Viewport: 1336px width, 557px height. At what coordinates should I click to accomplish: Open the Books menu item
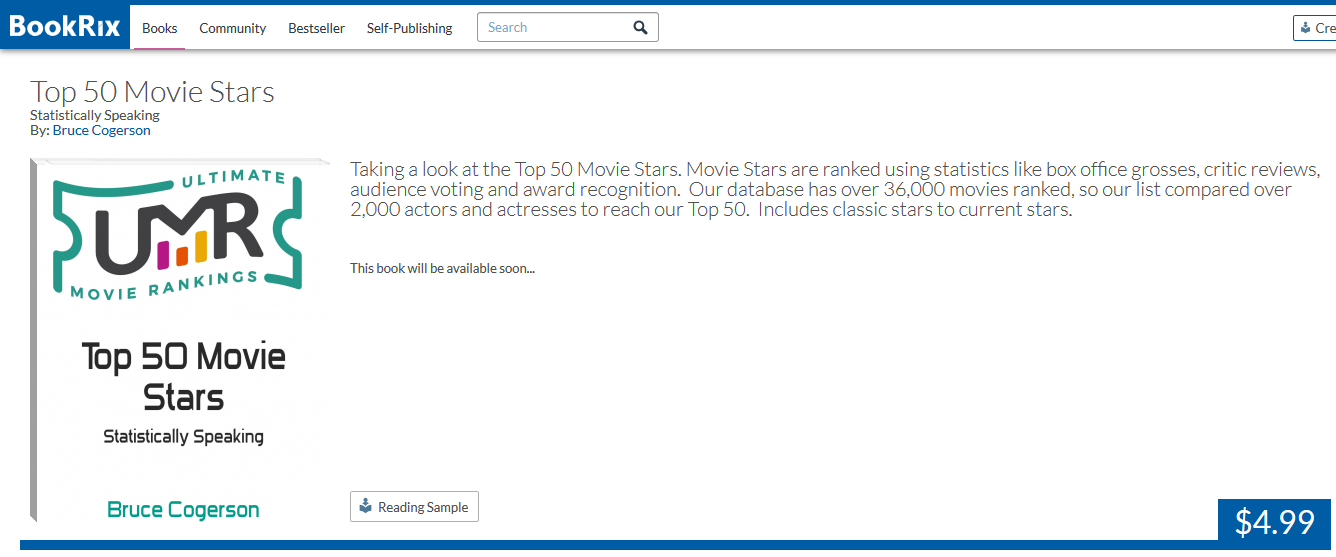[x=160, y=28]
